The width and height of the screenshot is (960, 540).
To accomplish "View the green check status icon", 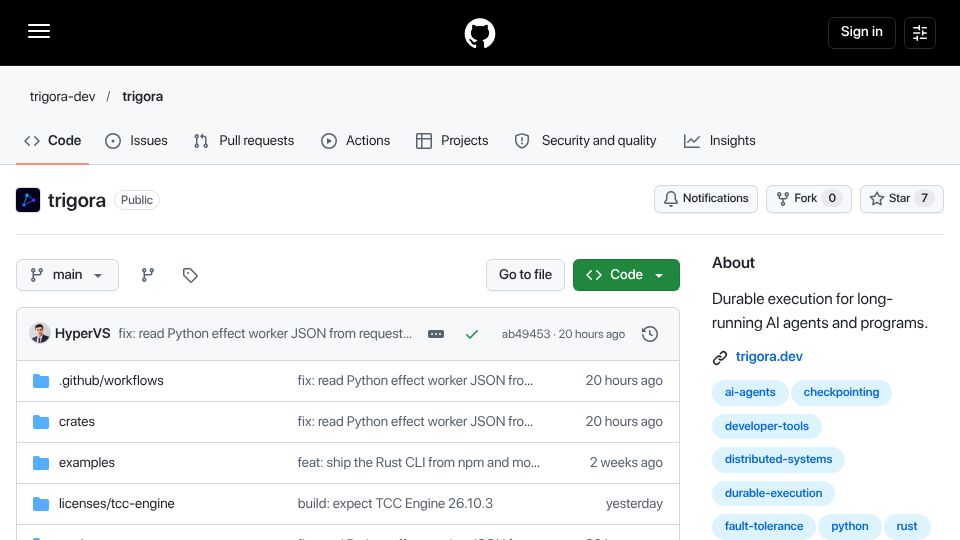I will tap(471, 334).
